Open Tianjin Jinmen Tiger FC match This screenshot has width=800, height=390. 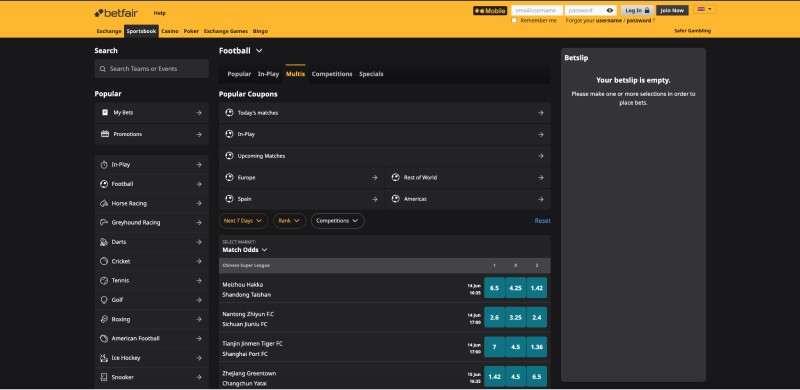pyautogui.click(x=252, y=344)
